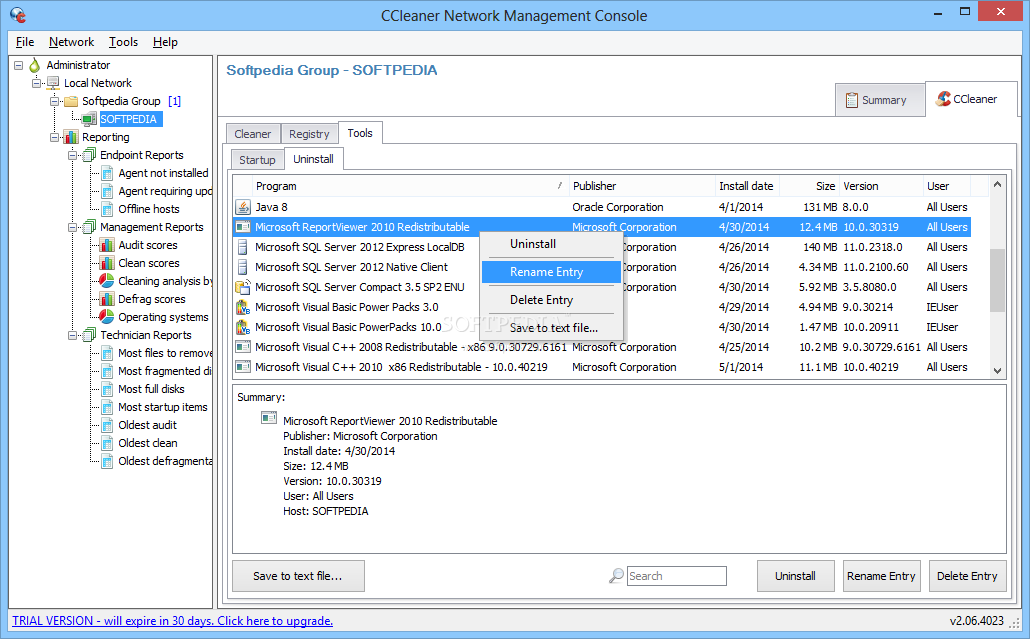The height and width of the screenshot is (639, 1030).
Task: Click the SQL Server 2012 Express LocalDB icon
Action: tap(243, 247)
